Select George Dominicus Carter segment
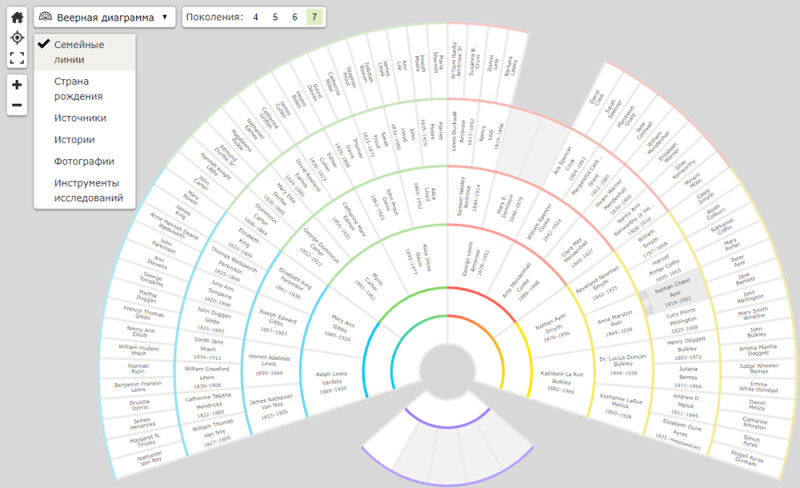The image size is (800, 488). 319,248
